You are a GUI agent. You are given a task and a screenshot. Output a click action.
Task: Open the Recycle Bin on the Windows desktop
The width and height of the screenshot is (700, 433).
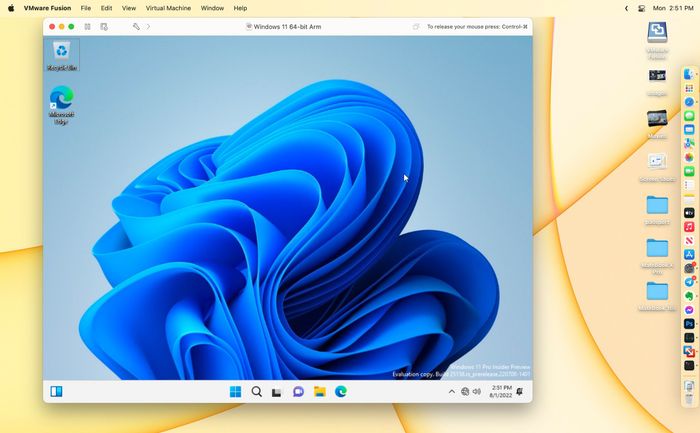(62, 55)
